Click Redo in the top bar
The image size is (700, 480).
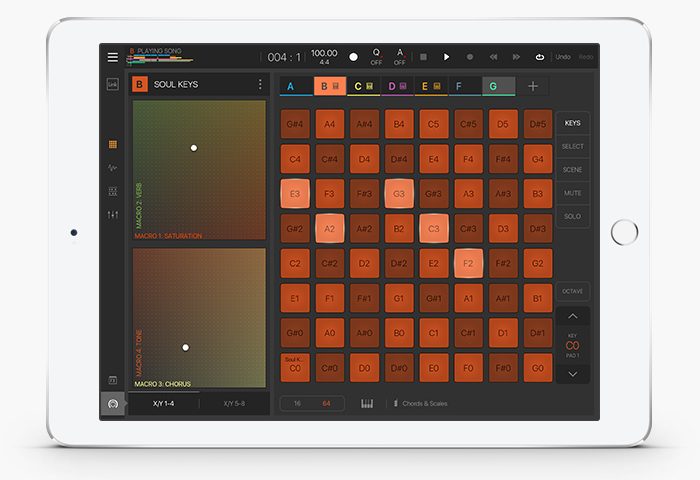click(x=586, y=57)
